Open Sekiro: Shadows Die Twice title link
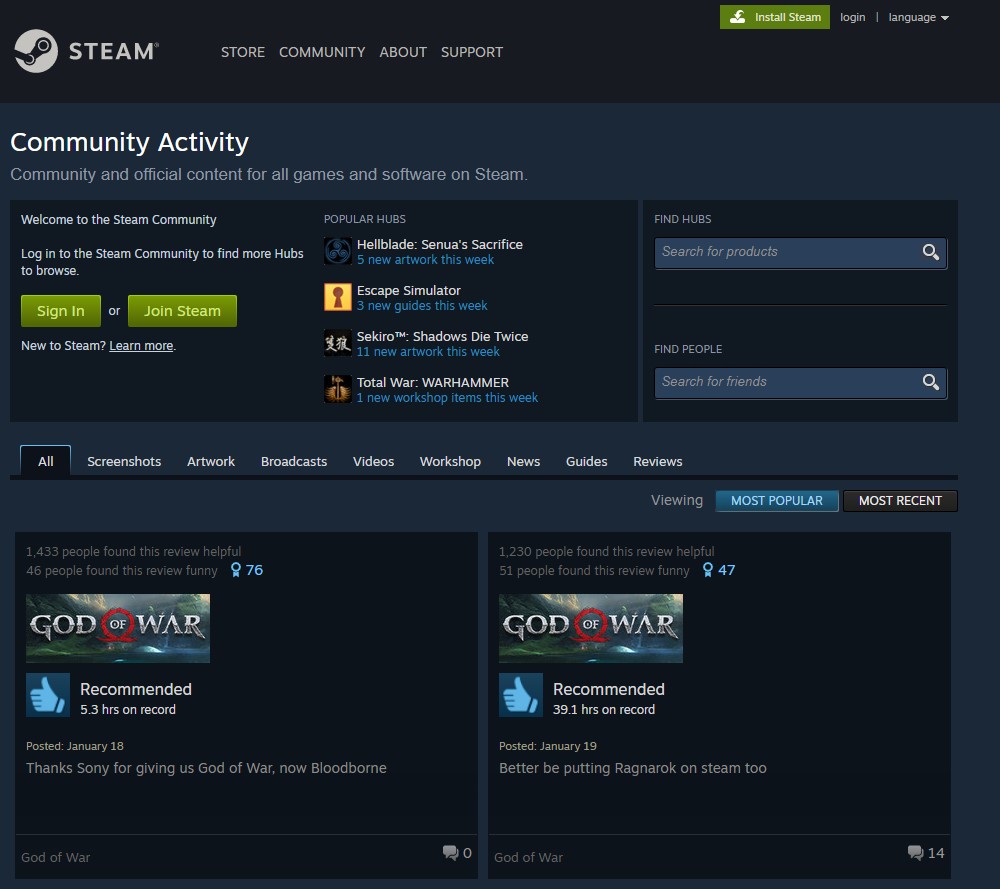This screenshot has width=1000, height=889. pyautogui.click(x=443, y=336)
